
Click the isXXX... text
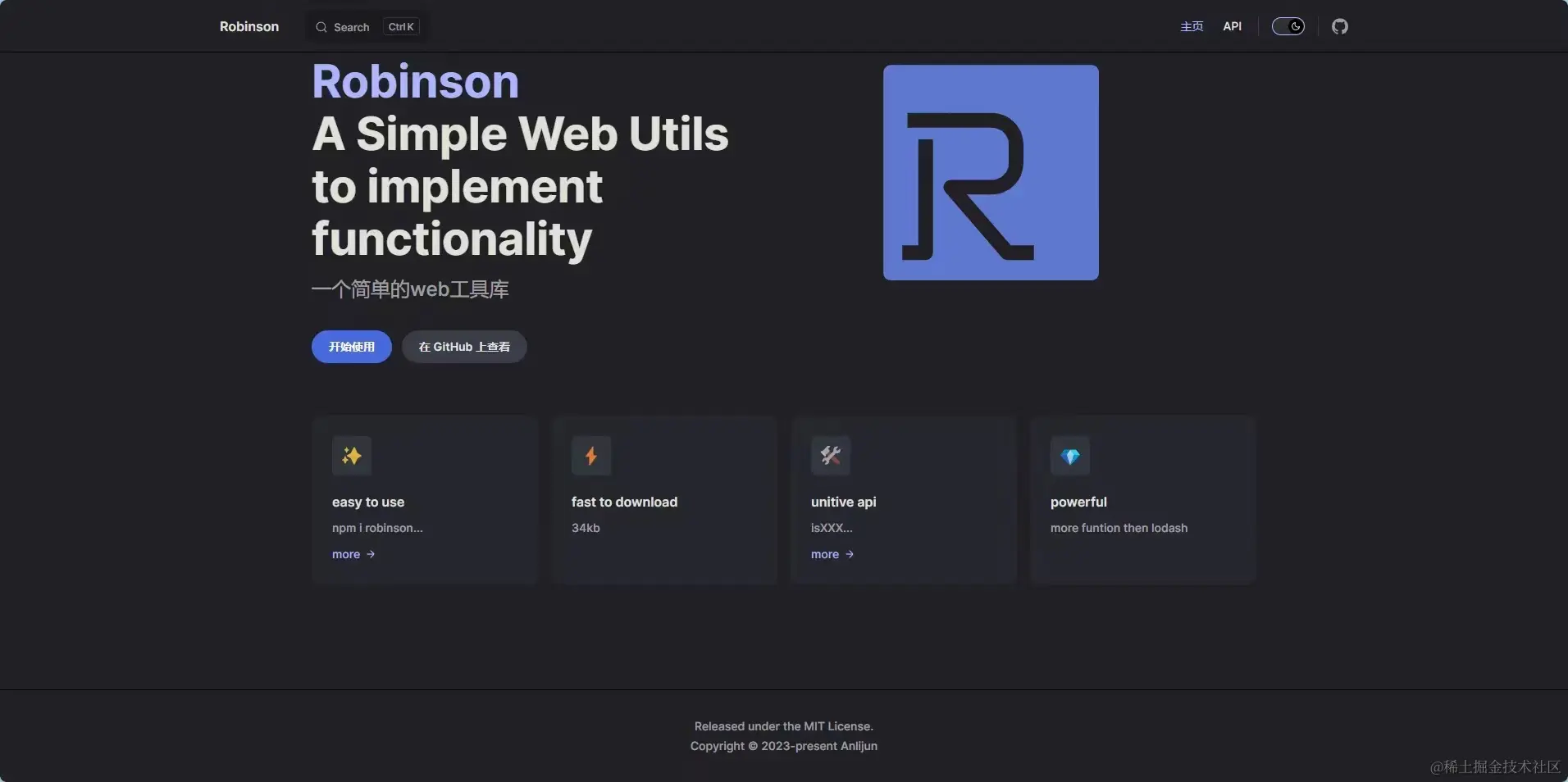coord(832,528)
